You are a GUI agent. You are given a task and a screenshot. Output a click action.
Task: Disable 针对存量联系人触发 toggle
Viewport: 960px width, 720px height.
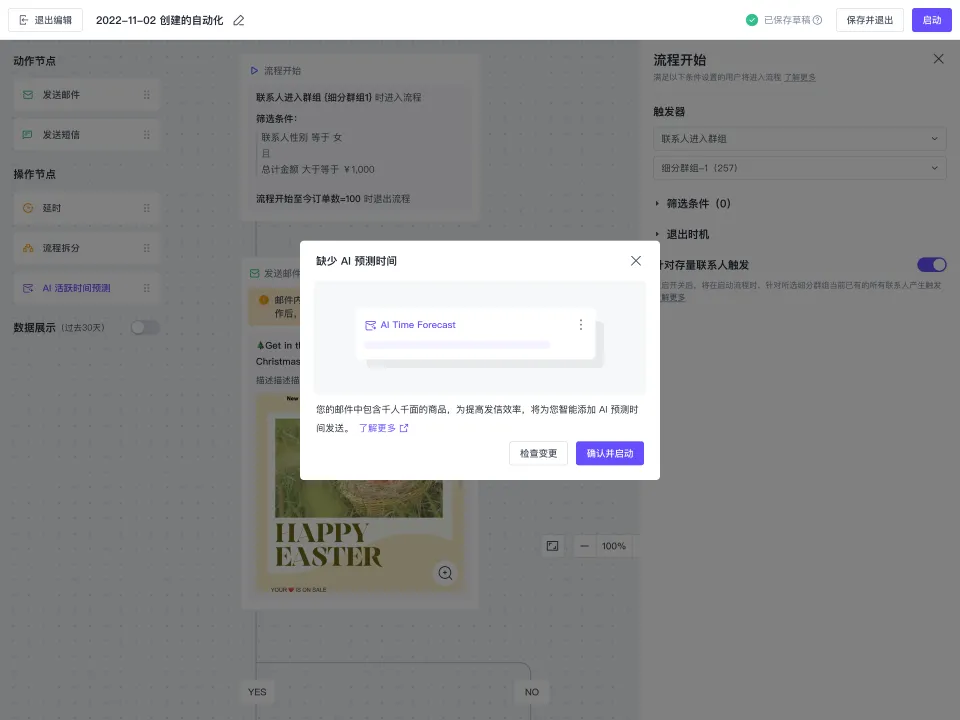point(931,265)
